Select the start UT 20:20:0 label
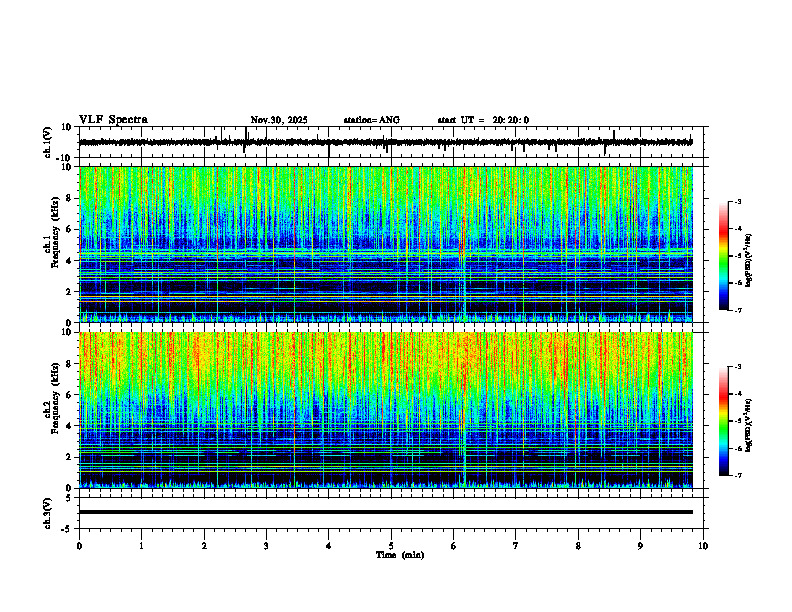Viewport: 792px width, 612px height. pyautogui.click(x=483, y=120)
